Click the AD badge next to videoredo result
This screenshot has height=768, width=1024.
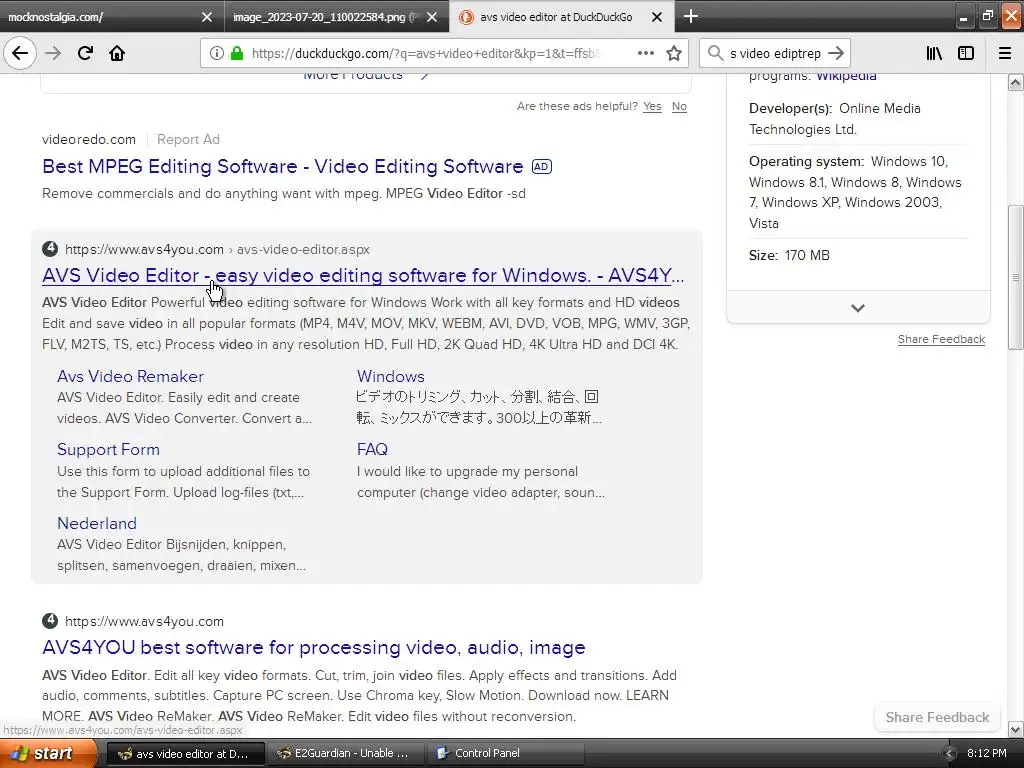click(x=541, y=167)
